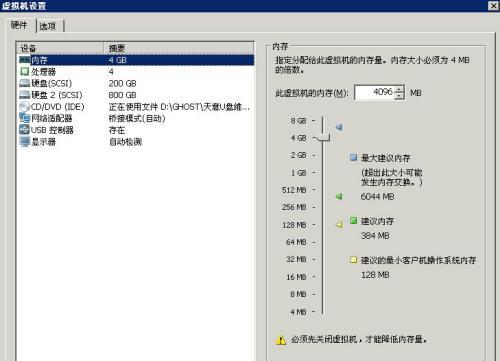Viewport: 500px width, 361px height.
Task: Click the yellow warning triangle icon
Action: 281,340
